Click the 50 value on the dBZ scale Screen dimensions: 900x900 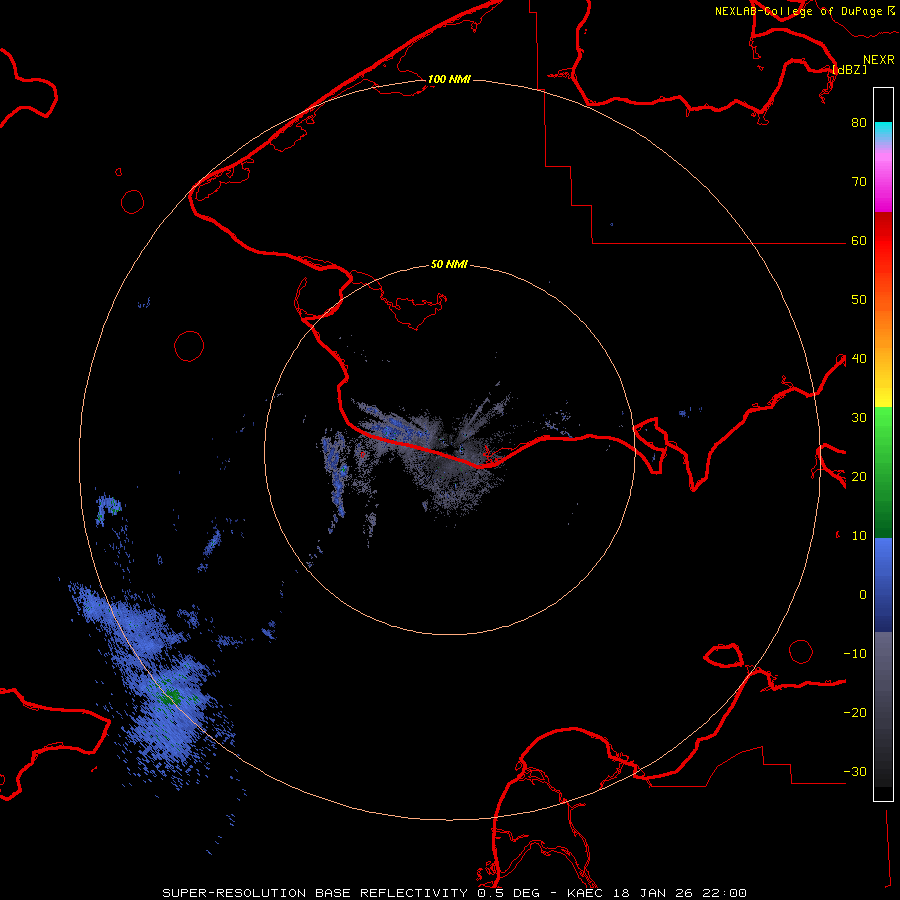(859, 300)
